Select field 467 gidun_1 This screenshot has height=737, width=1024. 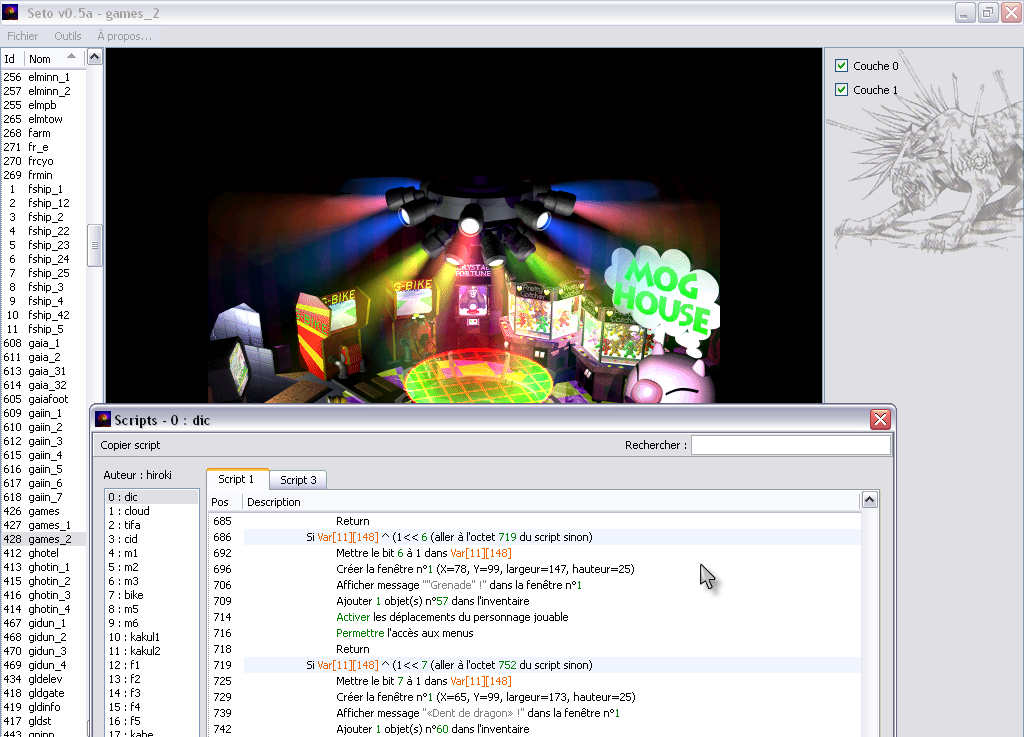click(43, 623)
